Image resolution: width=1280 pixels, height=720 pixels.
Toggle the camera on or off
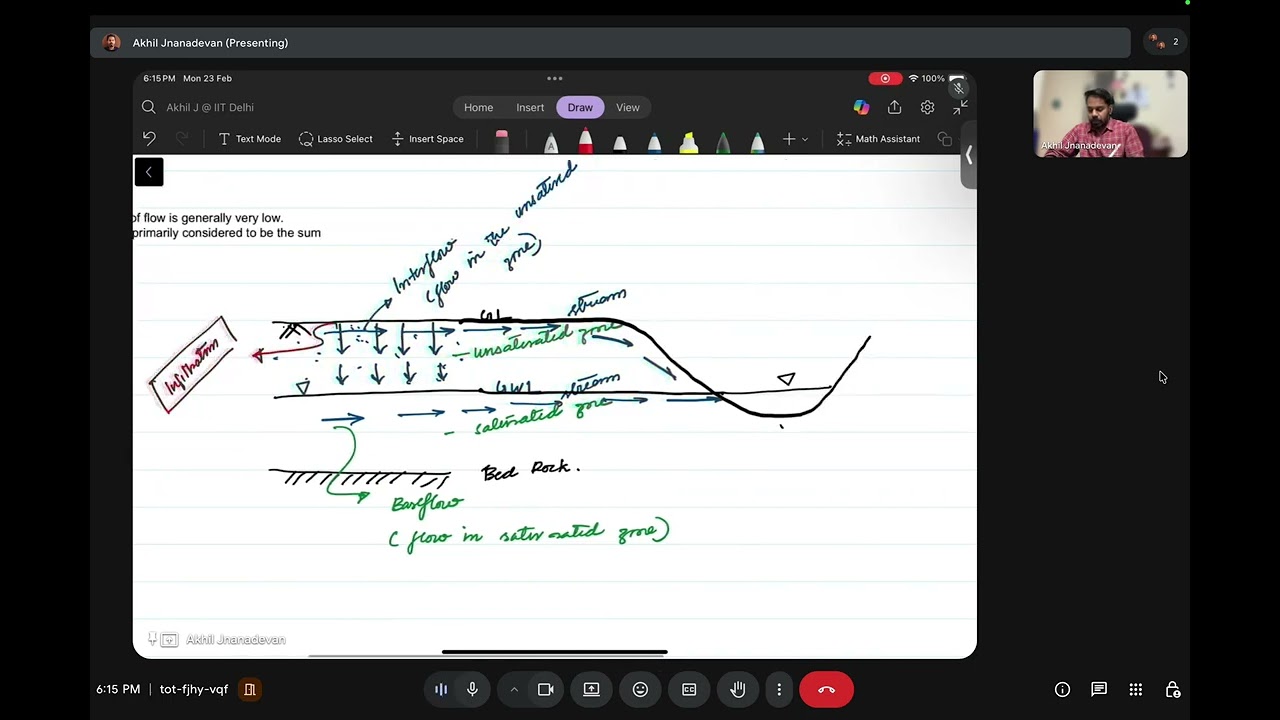[x=545, y=689]
